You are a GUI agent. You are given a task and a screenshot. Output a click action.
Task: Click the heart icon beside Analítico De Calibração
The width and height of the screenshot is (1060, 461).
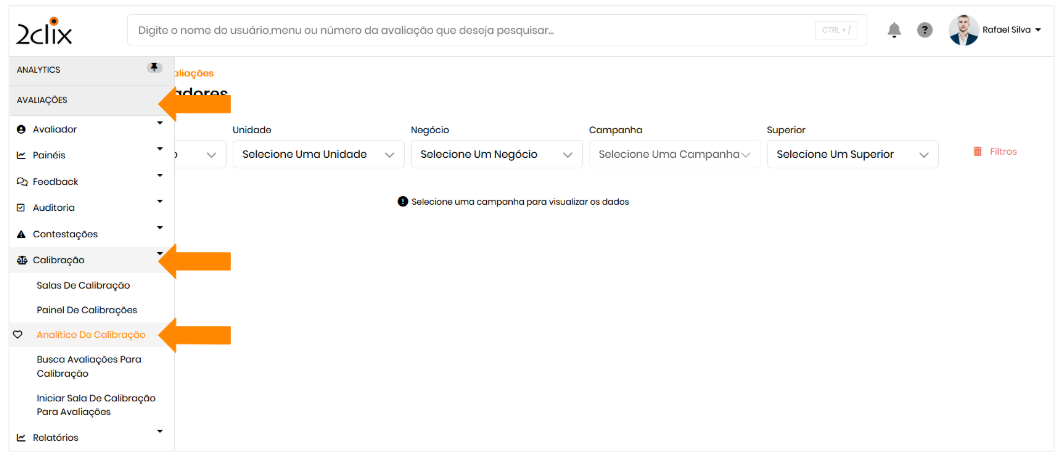tap(17, 334)
